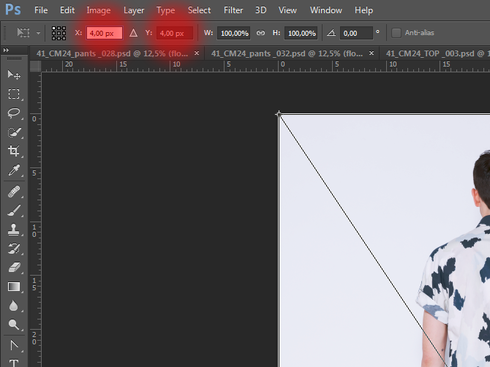Click the transform reference point crosshair
Image resolution: width=490 pixels, height=367 pixels.
(279, 114)
